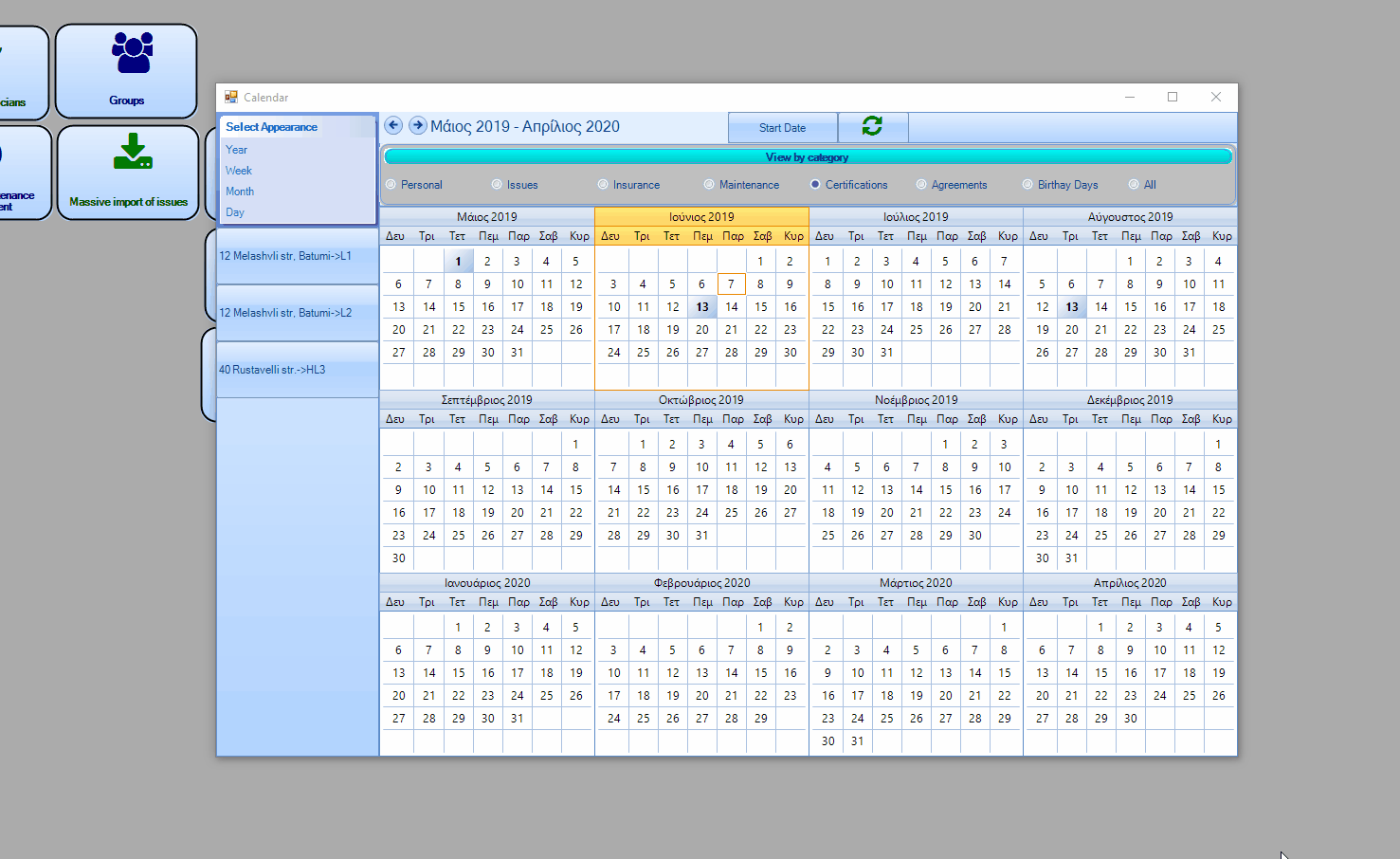This screenshot has width=1400, height=859.
Task: Switch to Maintenance category filter
Action: [x=710, y=185]
